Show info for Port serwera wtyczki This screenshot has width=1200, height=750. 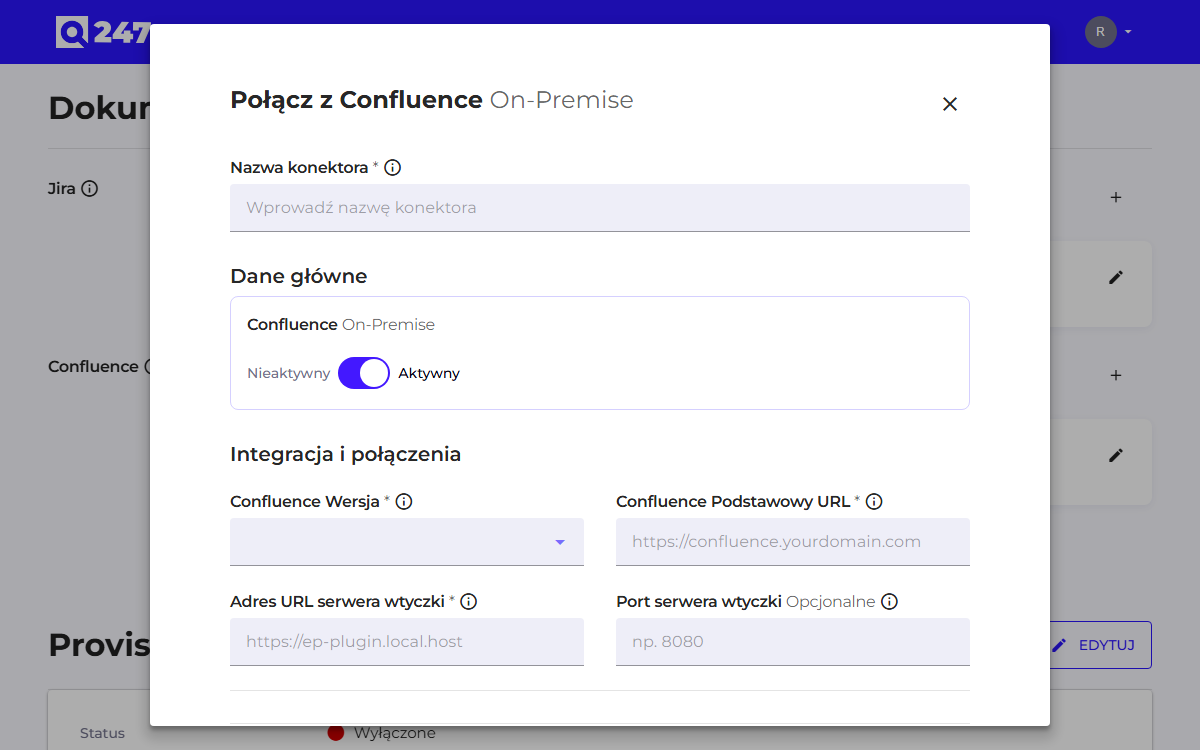click(x=889, y=602)
